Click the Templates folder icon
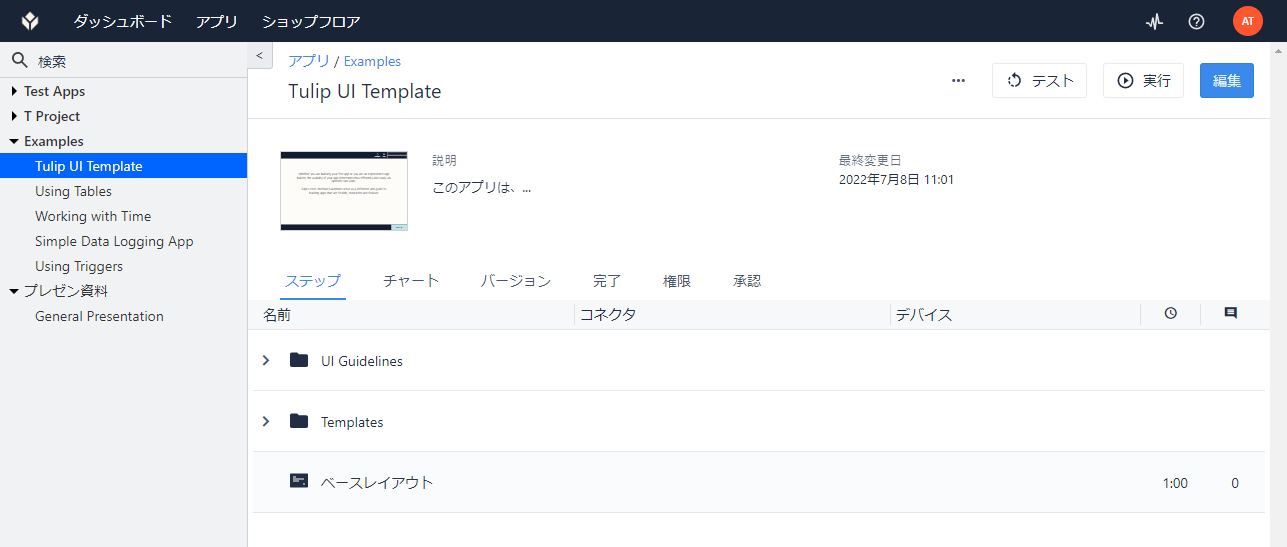The height and width of the screenshot is (547, 1287). [x=298, y=421]
